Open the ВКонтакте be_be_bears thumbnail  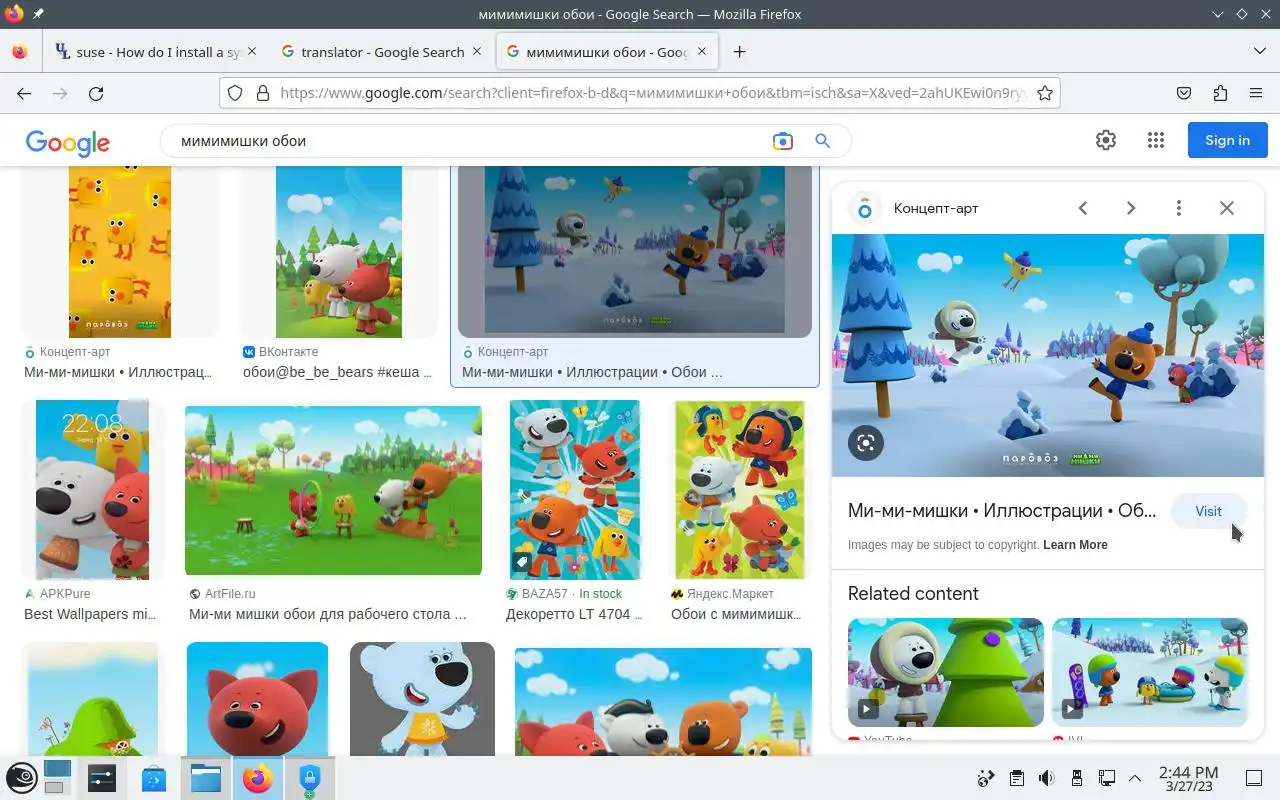tap(339, 252)
